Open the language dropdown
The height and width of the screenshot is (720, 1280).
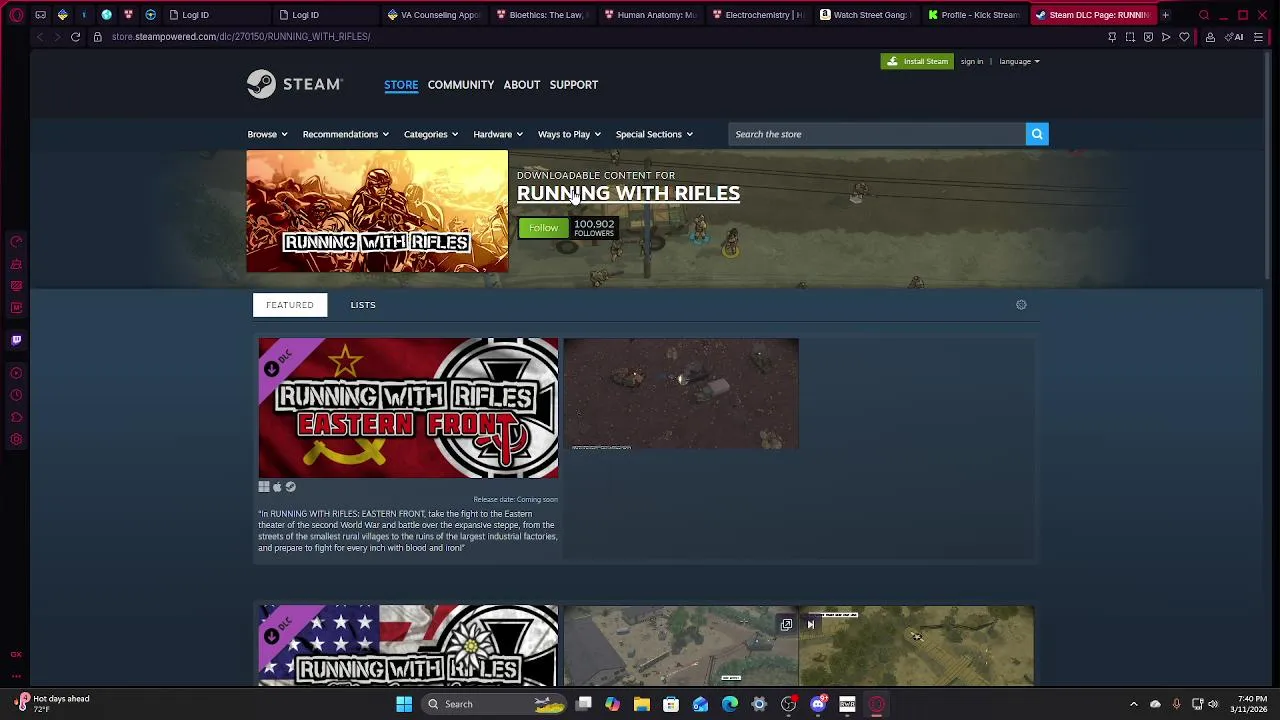[x=1019, y=61]
